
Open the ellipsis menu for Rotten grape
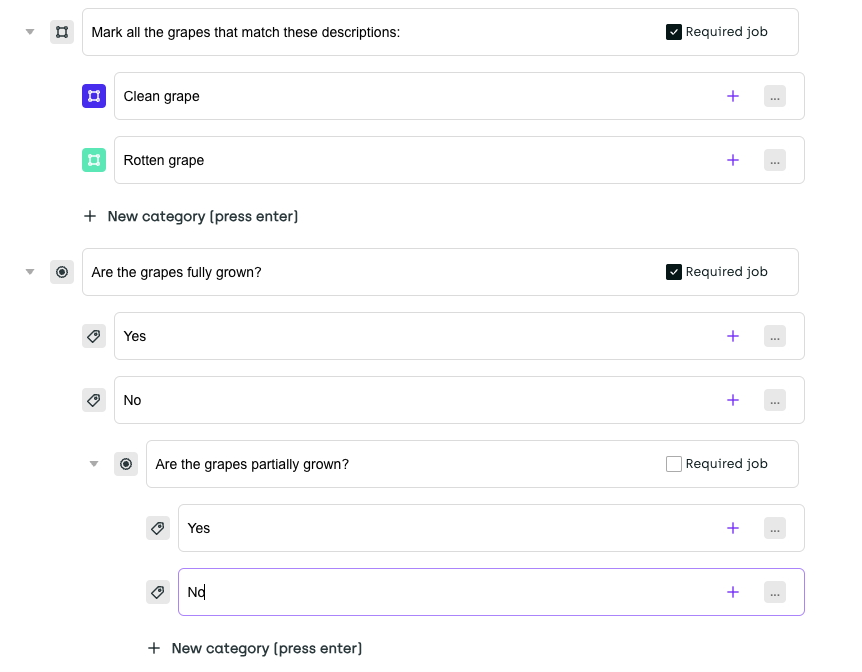pos(775,160)
